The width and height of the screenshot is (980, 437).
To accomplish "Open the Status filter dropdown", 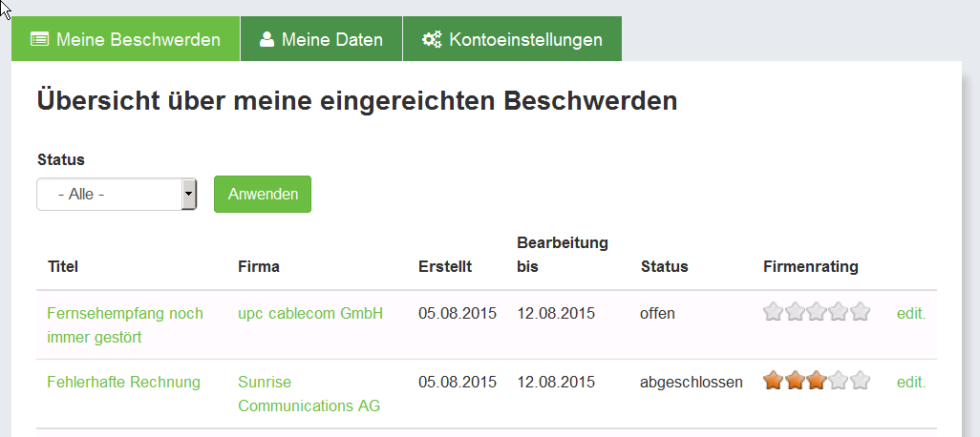I will [x=117, y=194].
